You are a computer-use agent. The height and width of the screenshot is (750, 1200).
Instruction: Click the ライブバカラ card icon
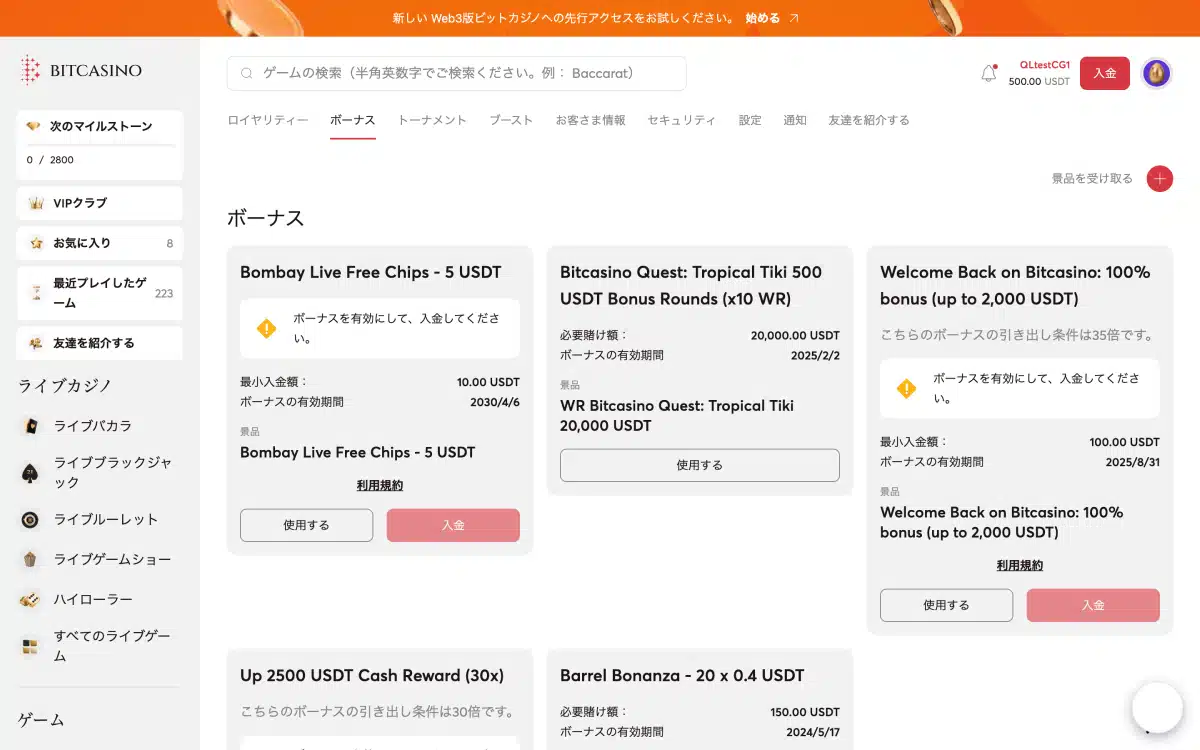point(31,426)
